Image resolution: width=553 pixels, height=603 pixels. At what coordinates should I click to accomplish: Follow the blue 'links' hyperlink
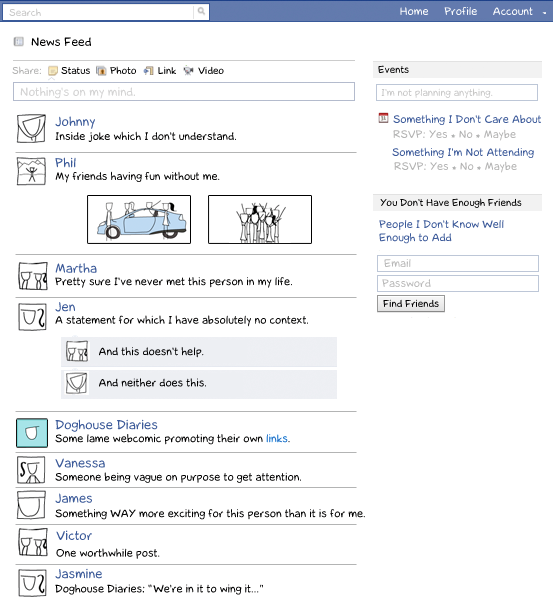click(277, 438)
